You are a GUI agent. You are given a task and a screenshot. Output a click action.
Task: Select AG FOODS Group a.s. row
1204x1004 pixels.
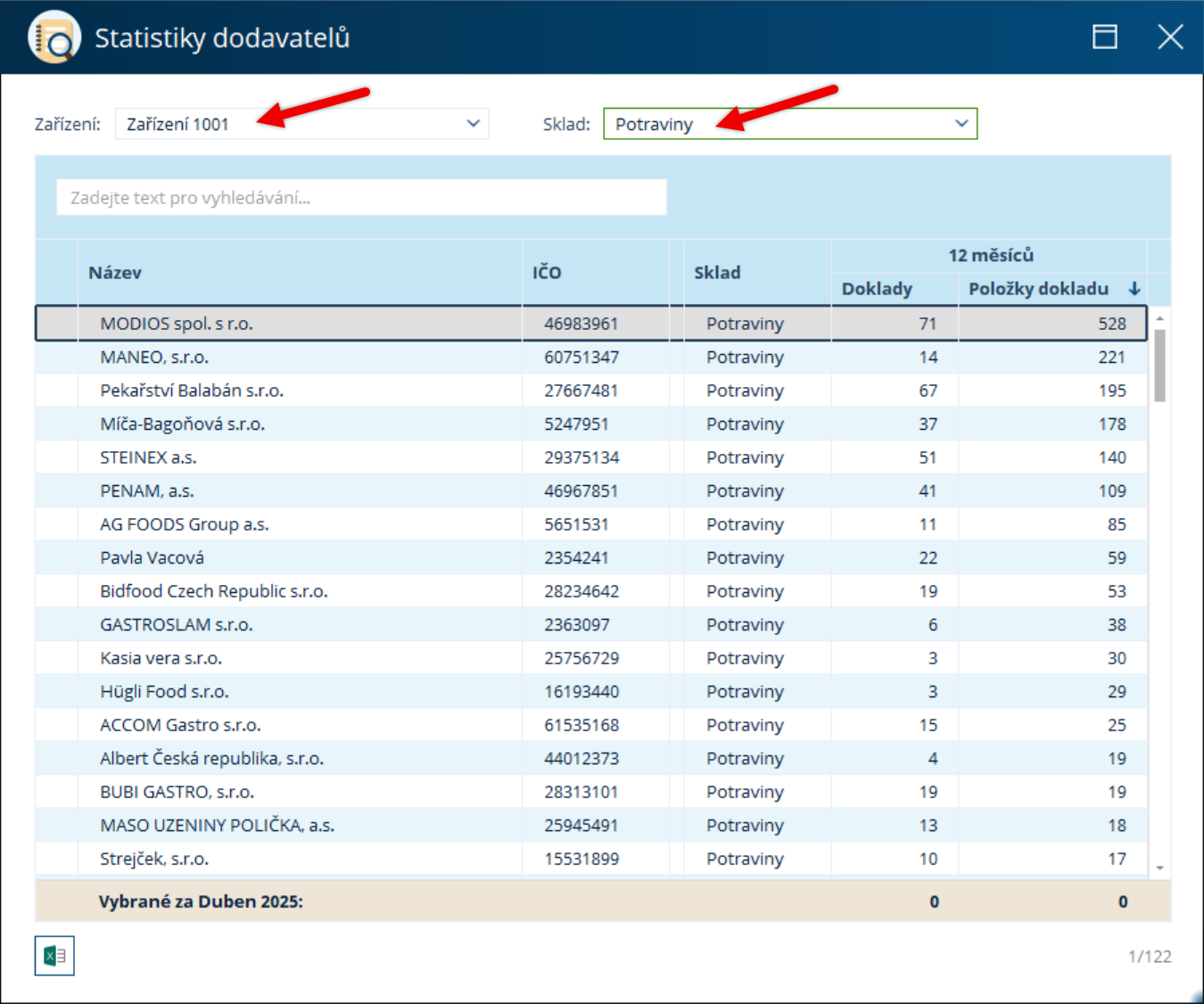pyautogui.click(x=590, y=524)
